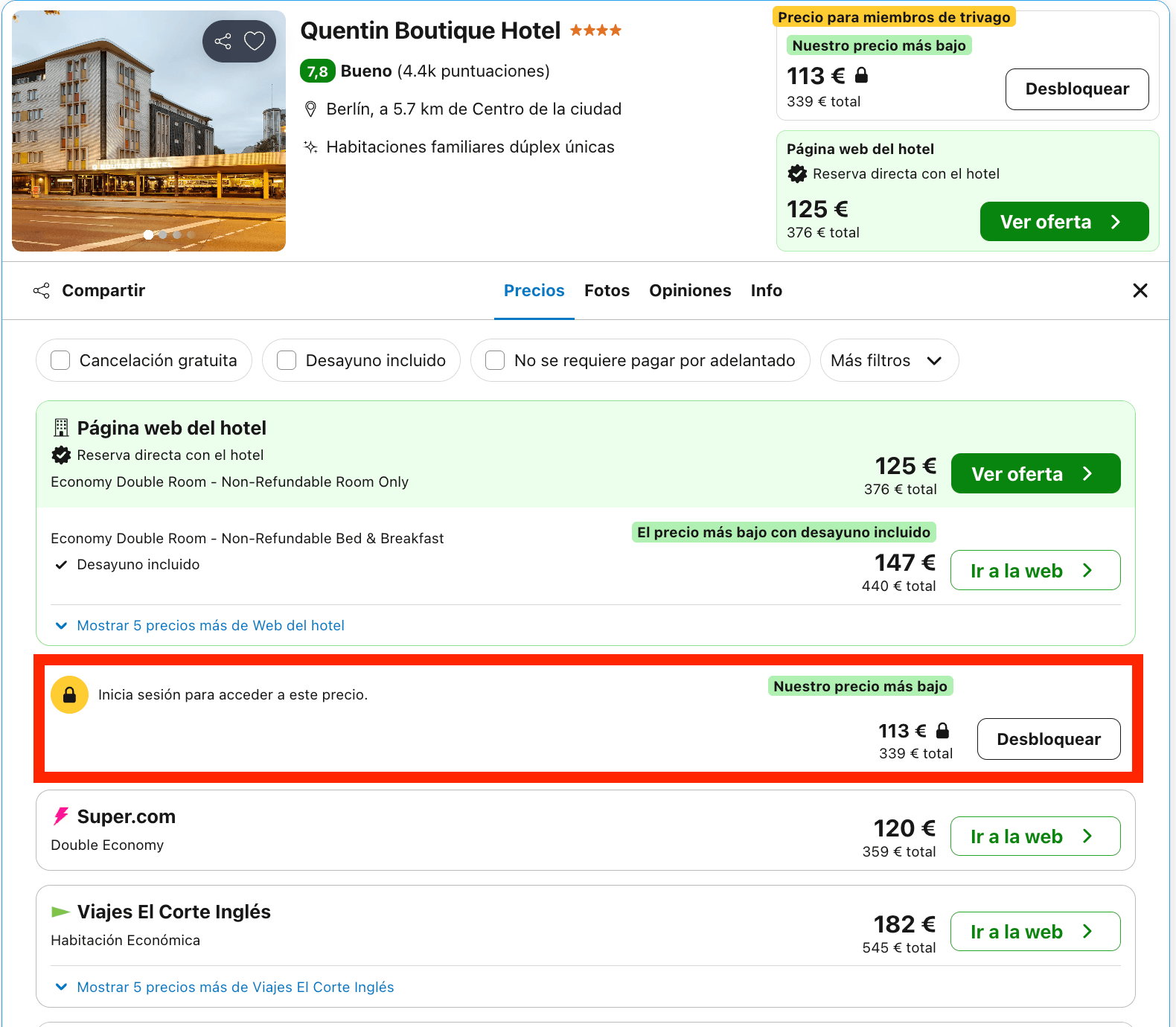
Task: Save hotel with the heart icon
Action: click(255, 41)
